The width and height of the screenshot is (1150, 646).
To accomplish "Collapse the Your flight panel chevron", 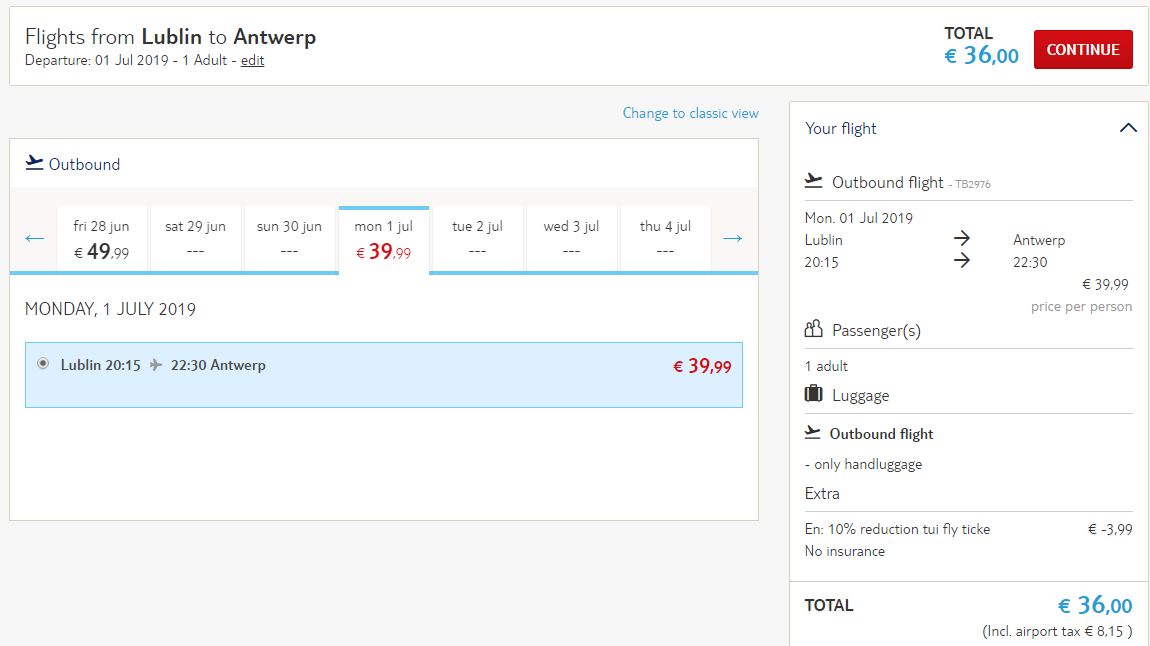I will [x=1128, y=128].
